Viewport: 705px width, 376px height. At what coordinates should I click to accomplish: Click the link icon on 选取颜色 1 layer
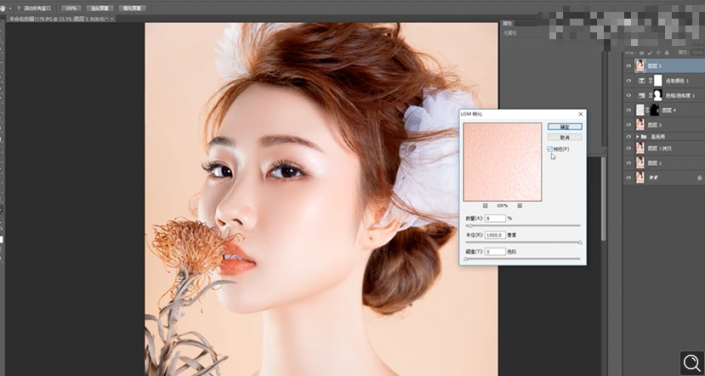pyautogui.click(x=650, y=81)
